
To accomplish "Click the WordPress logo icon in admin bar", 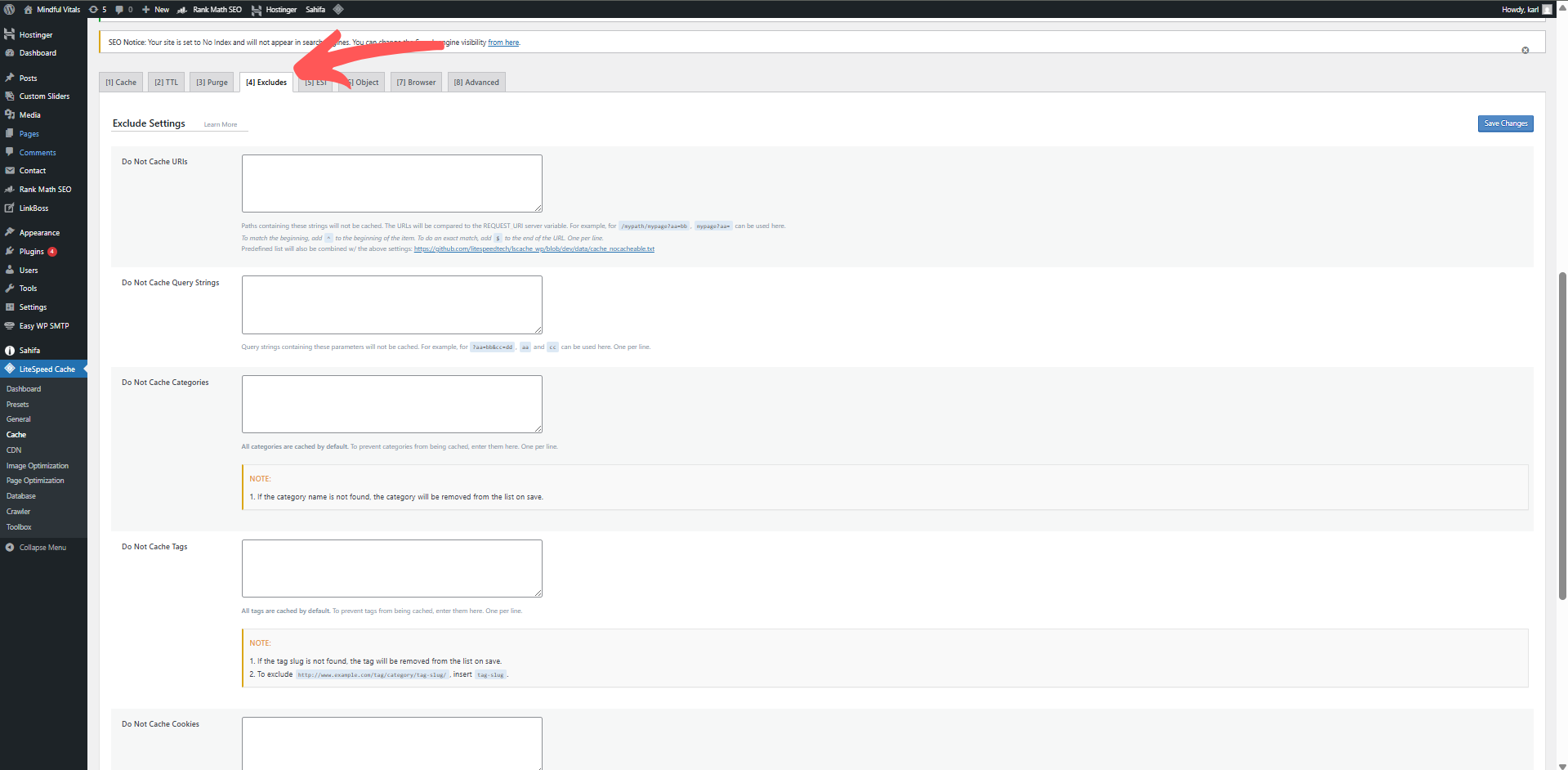I will tap(10, 10).
